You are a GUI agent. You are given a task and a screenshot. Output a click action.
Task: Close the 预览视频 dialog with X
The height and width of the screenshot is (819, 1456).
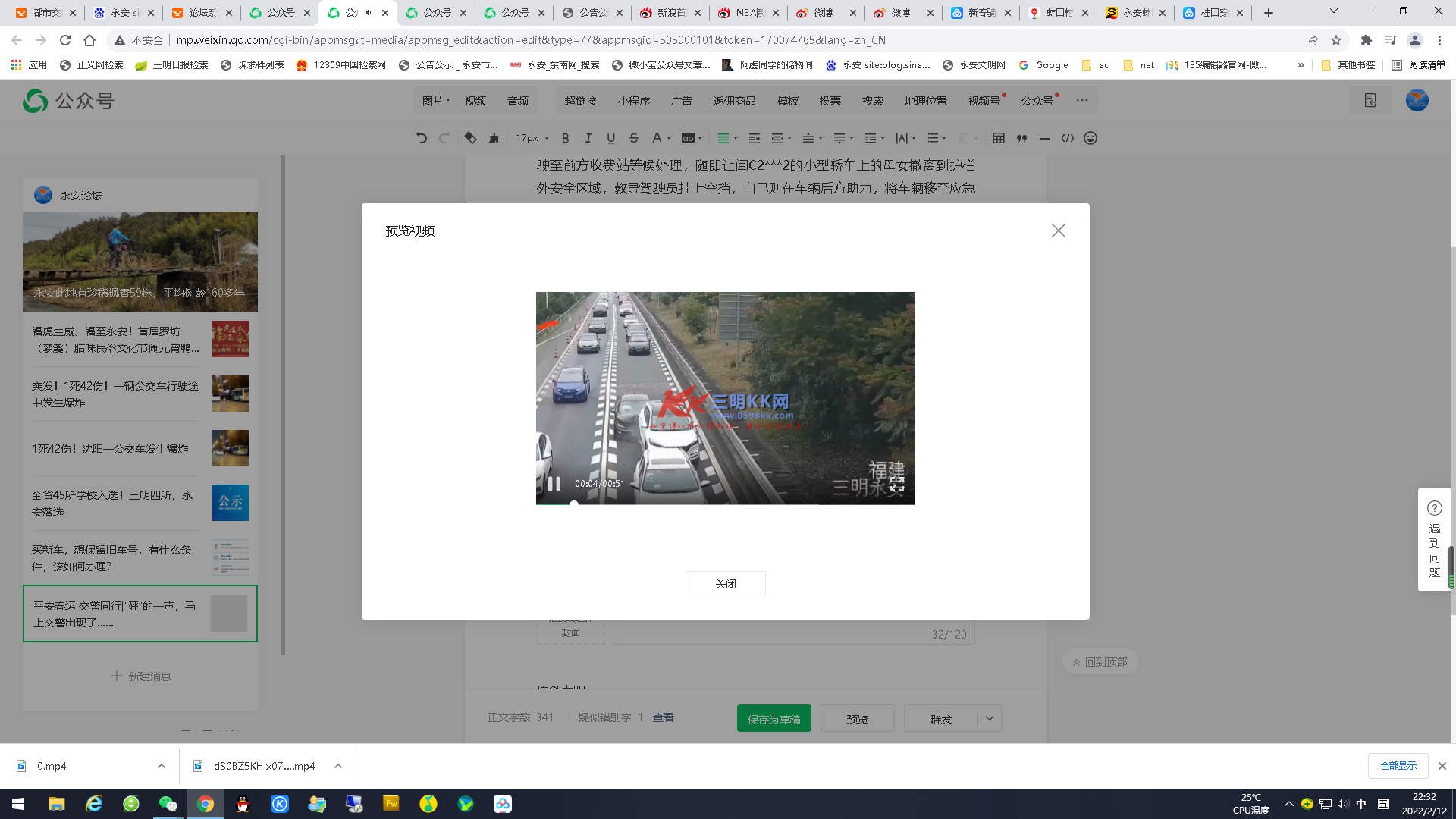click(x=1059, y=231)
